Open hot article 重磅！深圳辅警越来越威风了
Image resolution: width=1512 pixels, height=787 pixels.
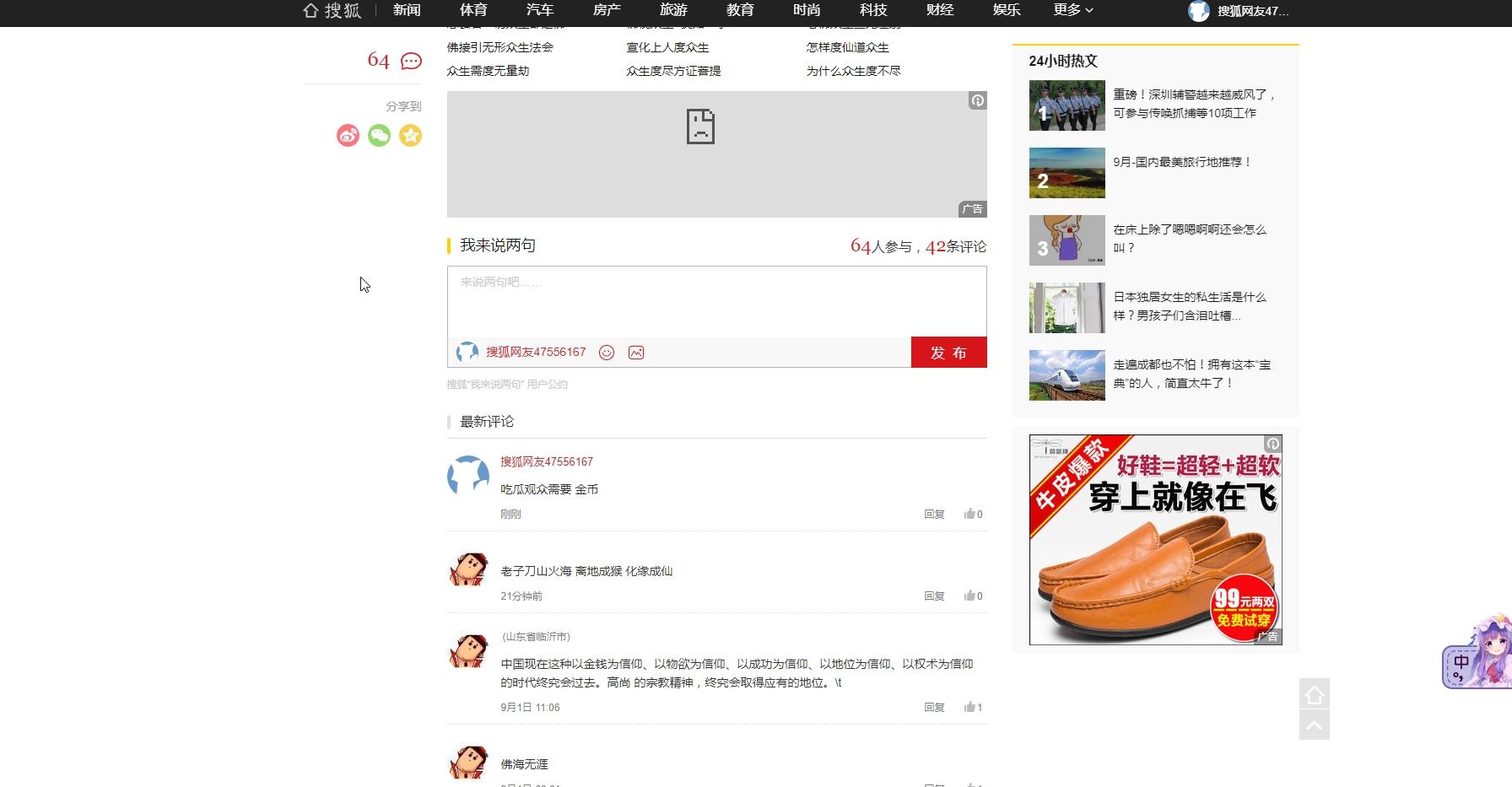point(1195,104)
